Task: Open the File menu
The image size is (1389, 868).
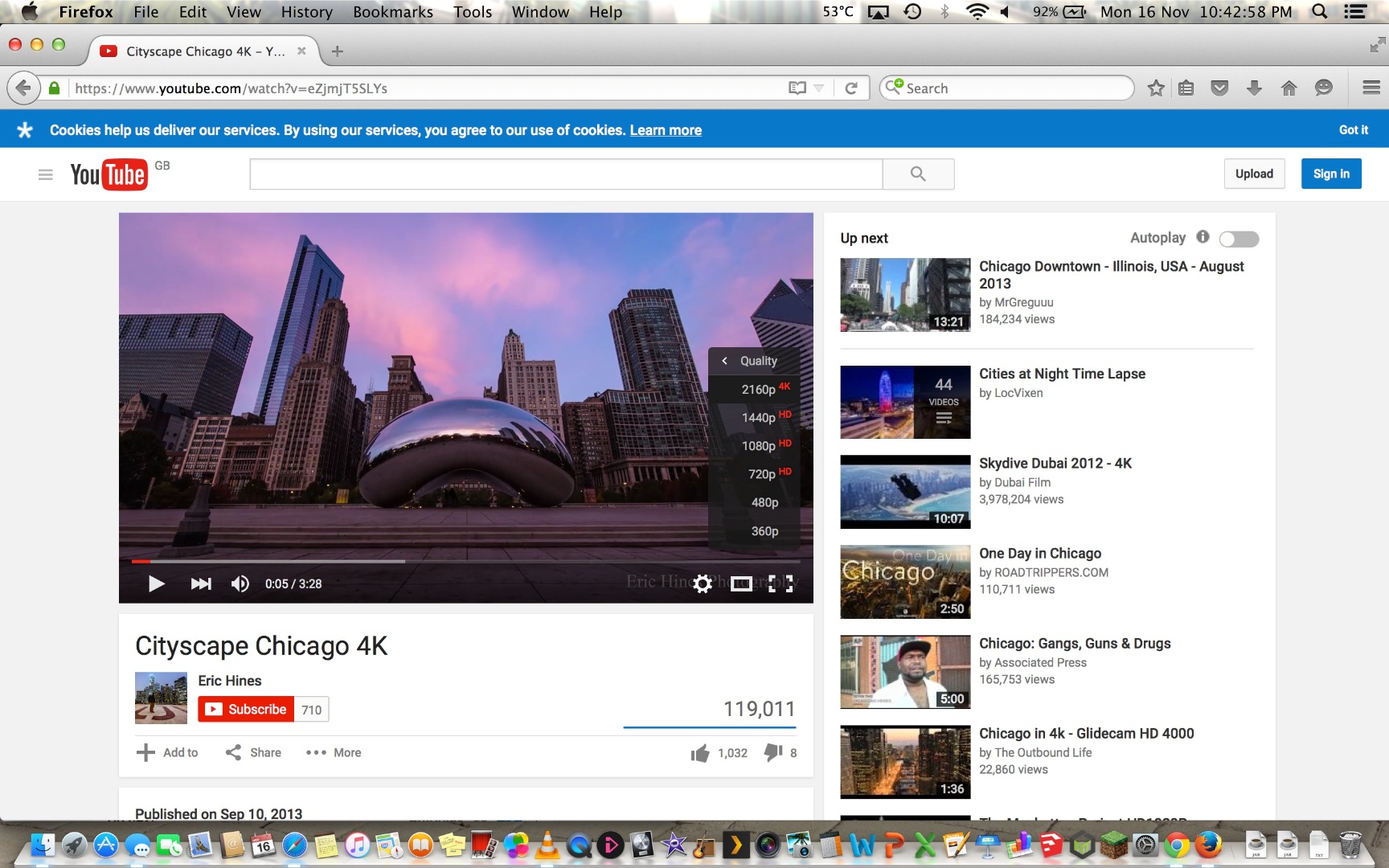Action: tap(145, 11)
